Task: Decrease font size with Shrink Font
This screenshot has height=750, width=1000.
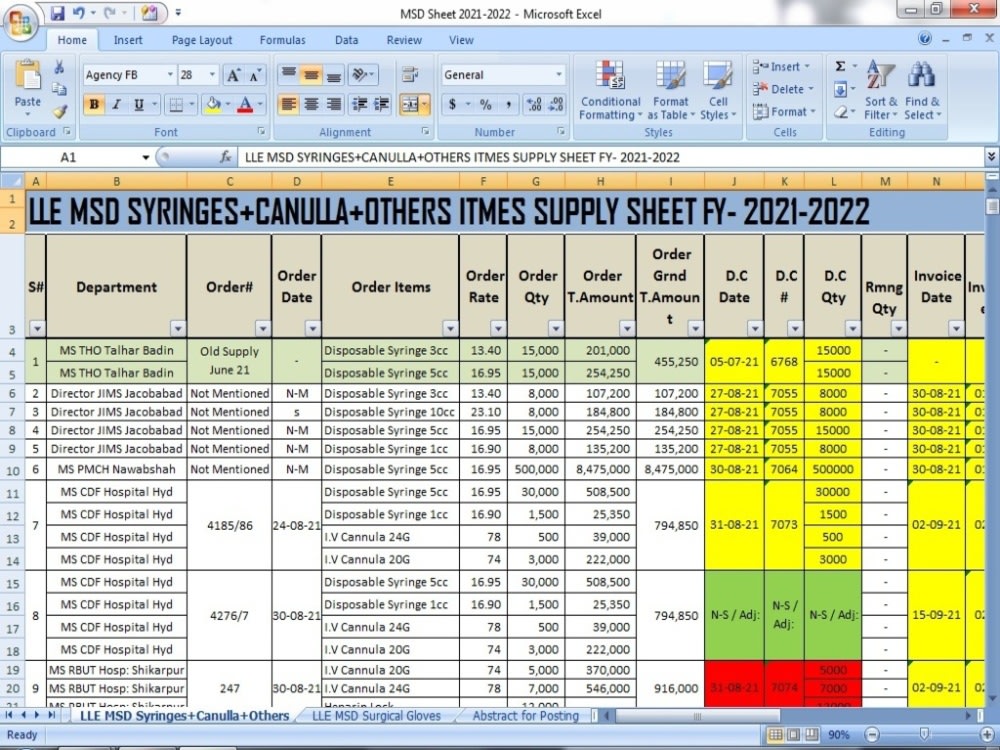Action: tap(255, 75)
